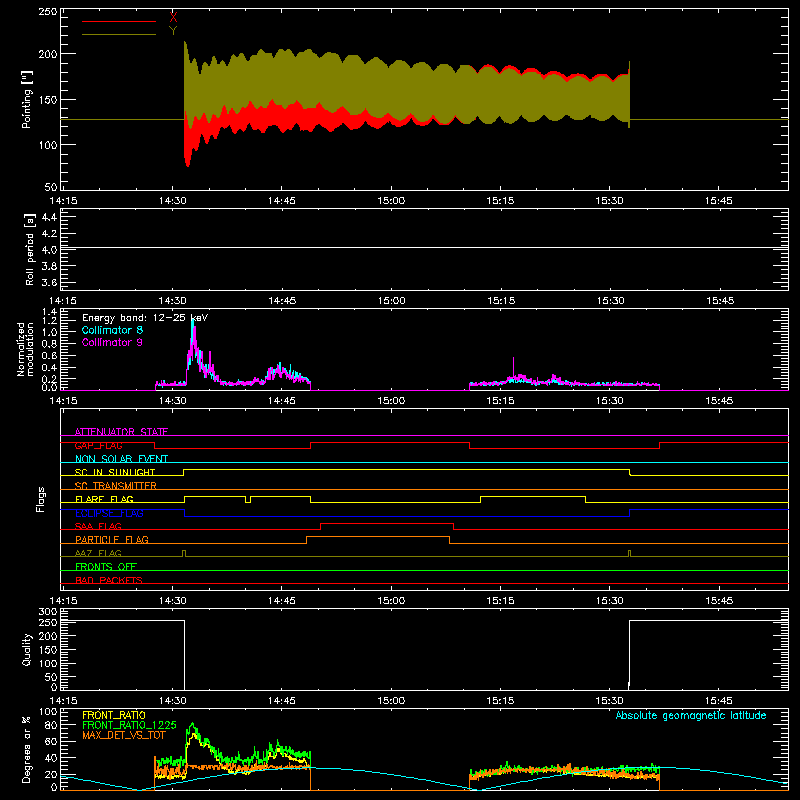800x800 pixels.
Task: Click the red X legend line sample
Action: click(119, 21)
